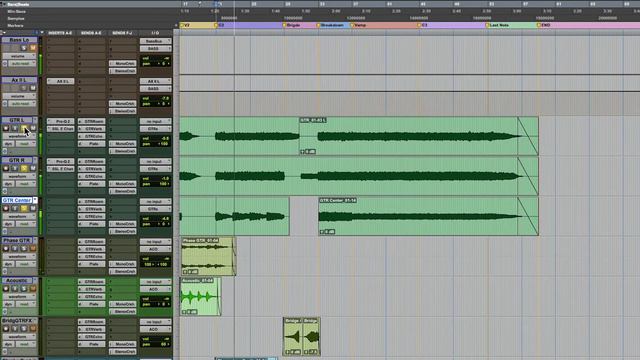The image size is (640, 360).
Task: Jump to Vamp marker
Action: pos(359,25)
